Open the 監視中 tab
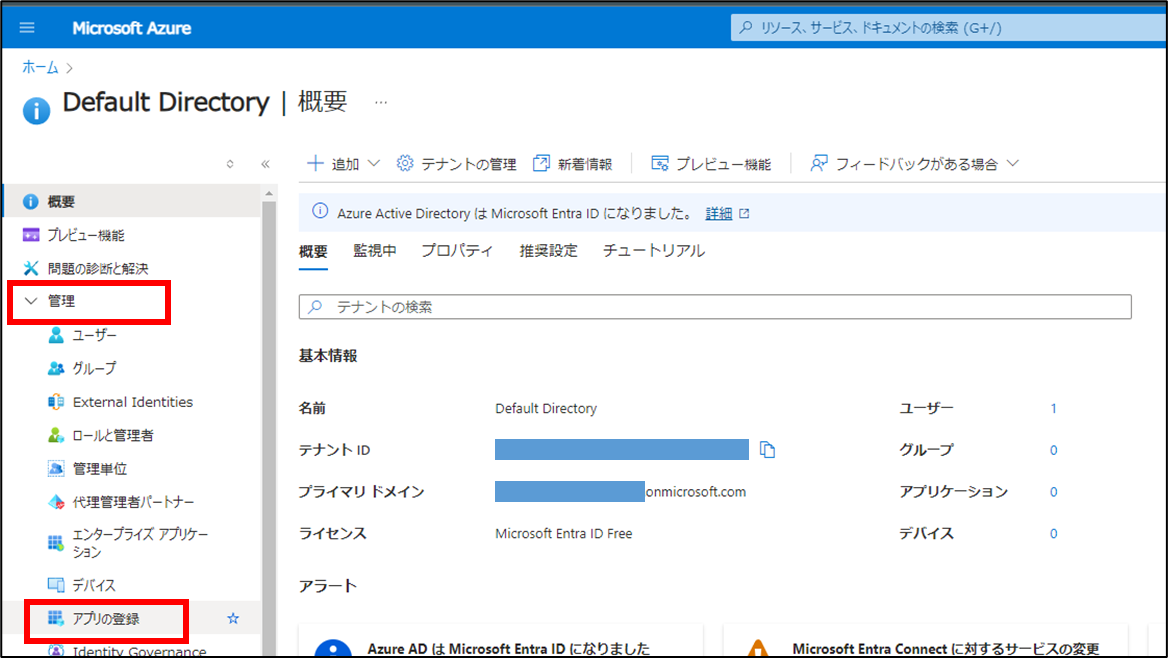 (x=375, y=250)
